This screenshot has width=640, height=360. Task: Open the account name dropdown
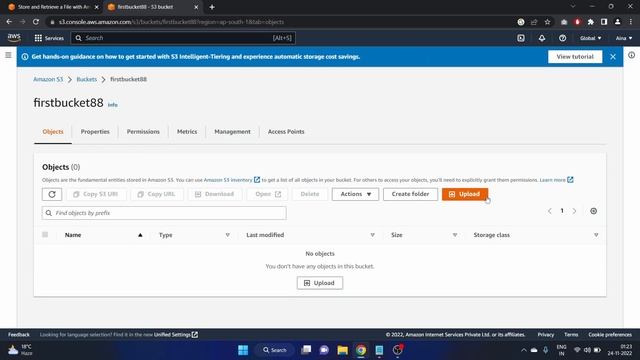click(x=624, y=38)
